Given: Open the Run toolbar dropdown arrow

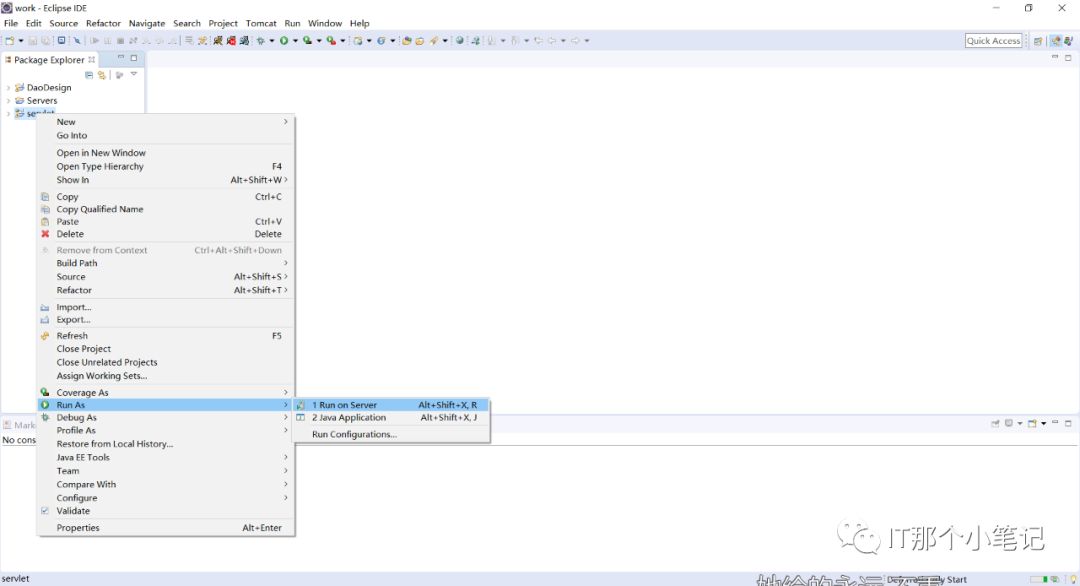Looking at the screenshot, I should coord(295,41).
